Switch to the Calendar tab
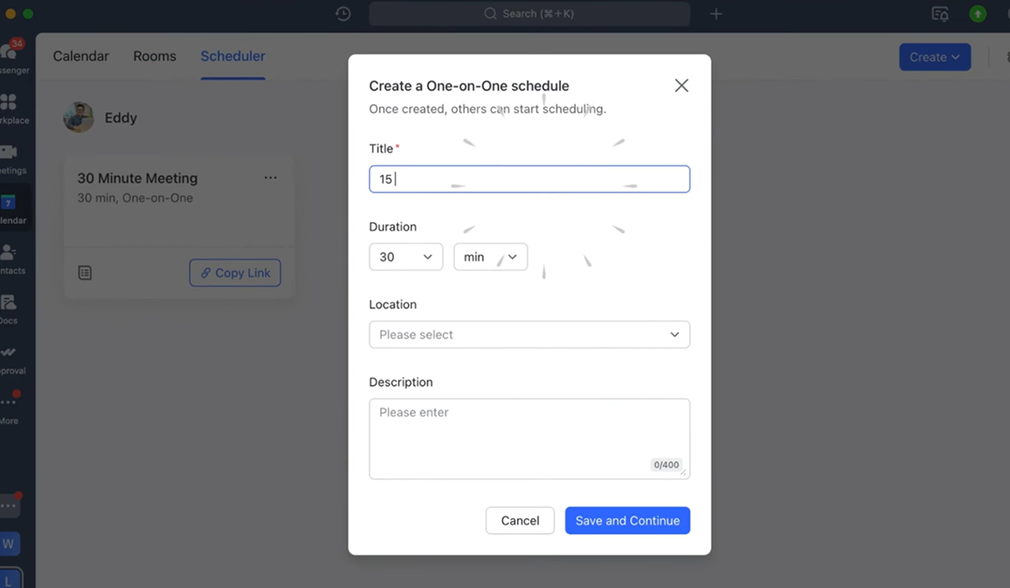 pos(81,56)
